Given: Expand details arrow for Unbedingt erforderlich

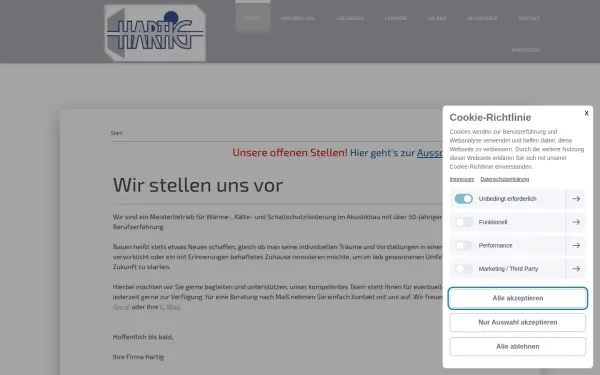Looking at the screenshot, I should 576,199.
